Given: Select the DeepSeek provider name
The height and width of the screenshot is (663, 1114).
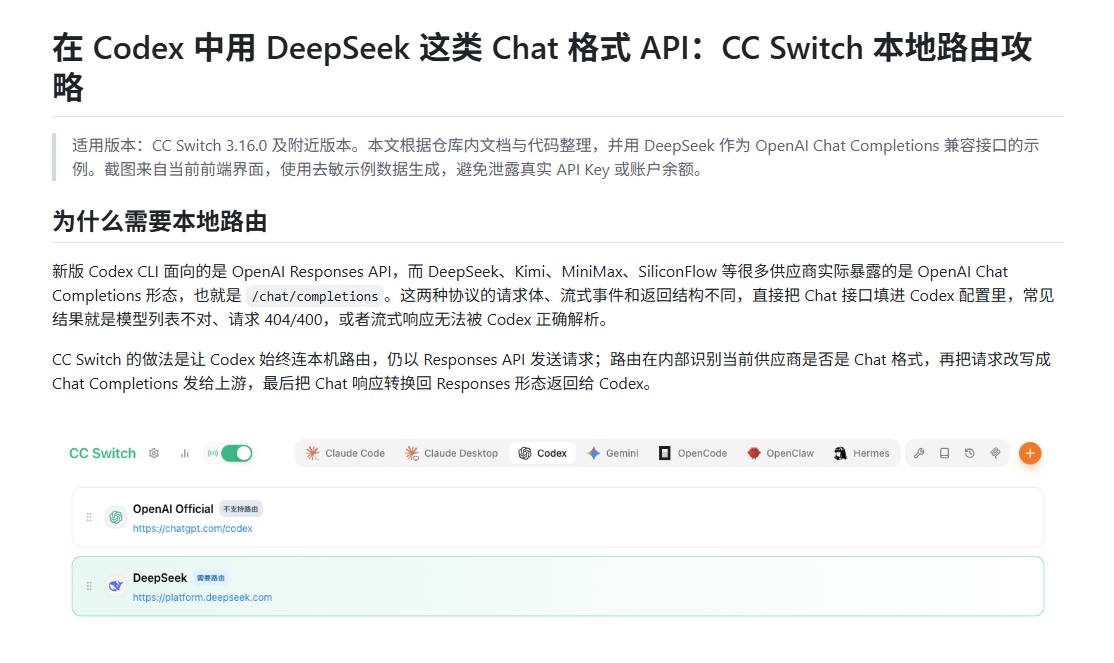Looking at the screenshot, I should 160,578.
